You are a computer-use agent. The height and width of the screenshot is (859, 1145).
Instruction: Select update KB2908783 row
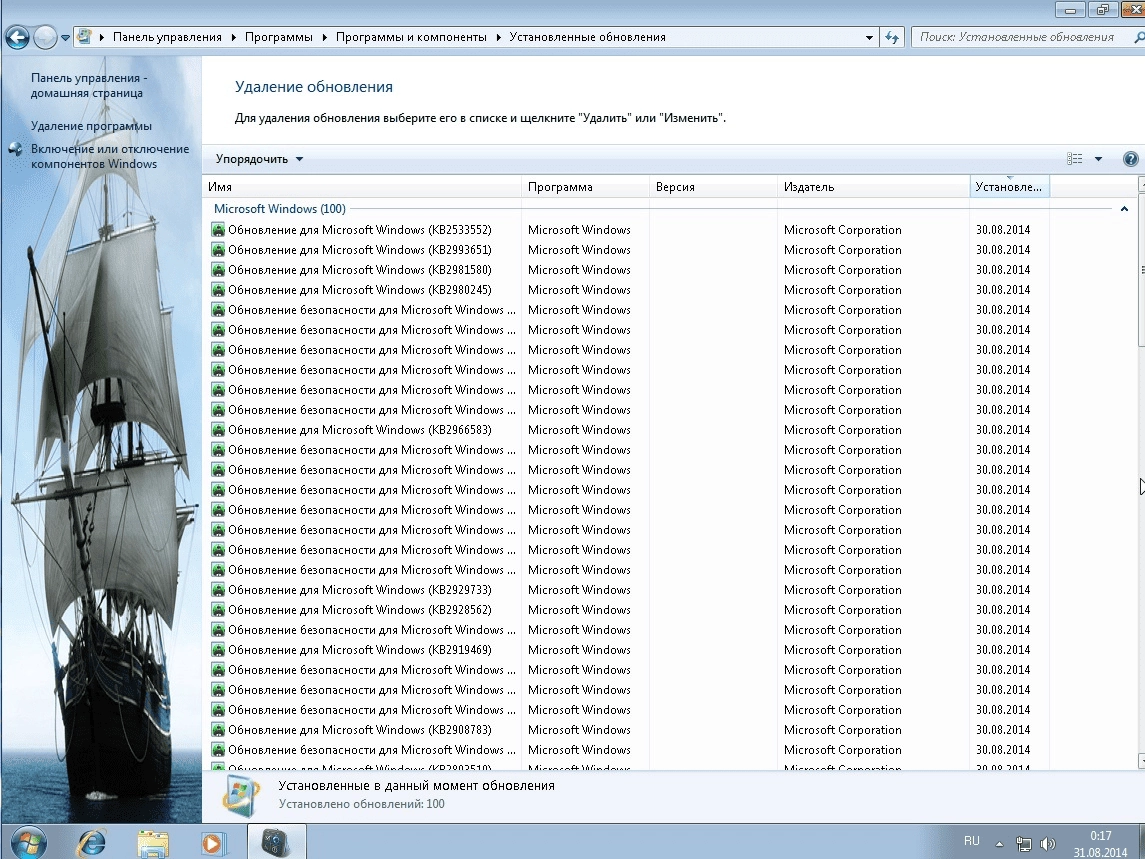coord(628,730)
